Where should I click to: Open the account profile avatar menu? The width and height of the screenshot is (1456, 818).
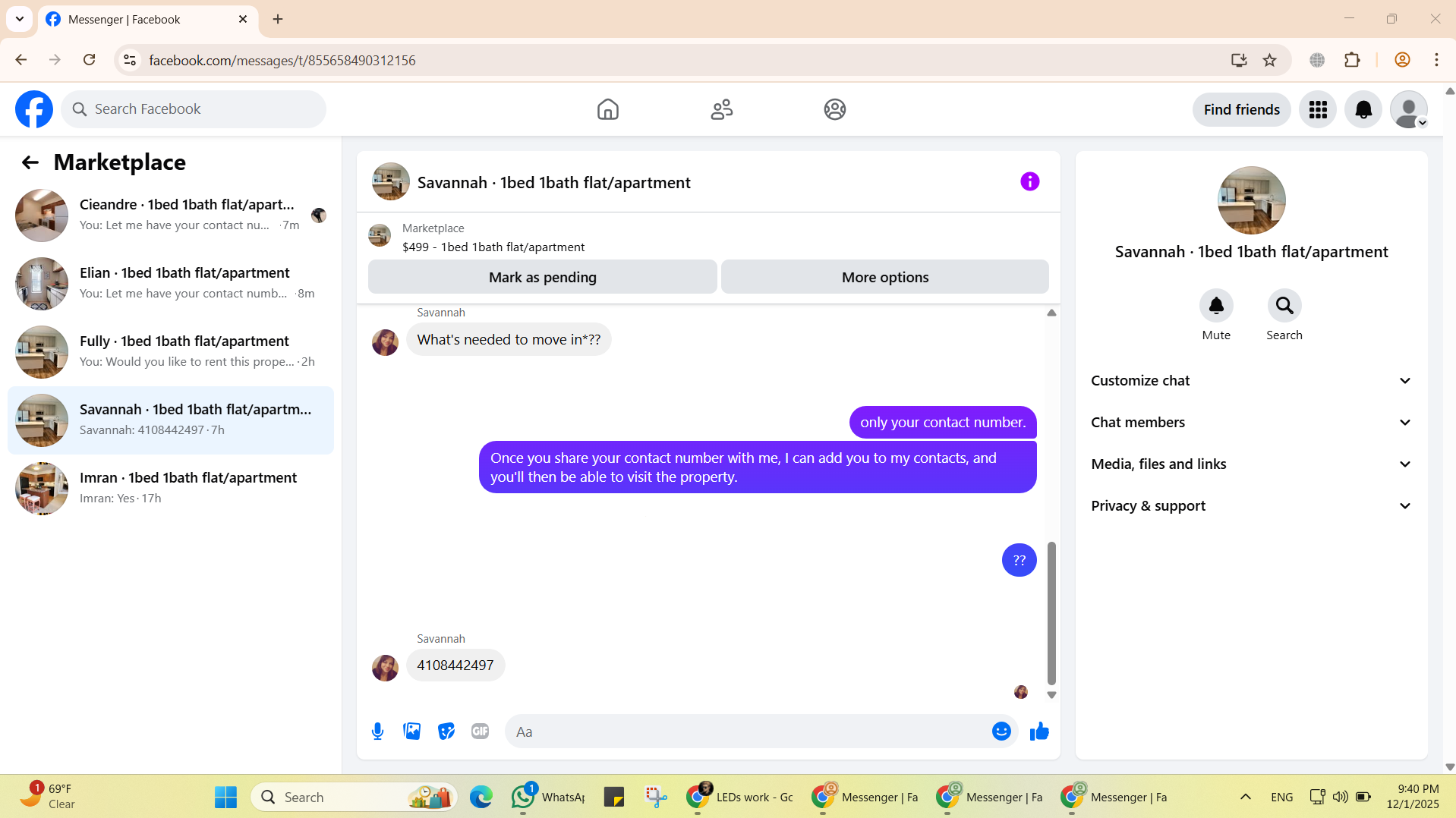click(x=1409, y=110)
